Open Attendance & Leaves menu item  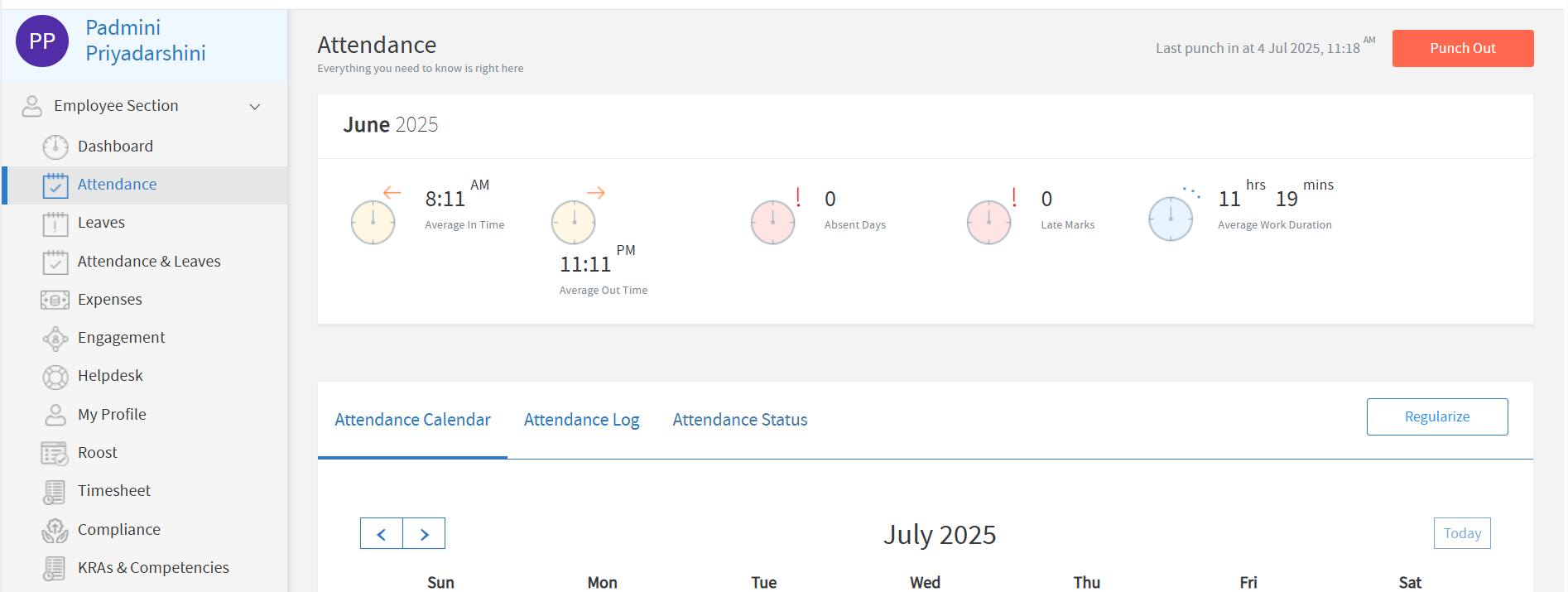(149, 262)
